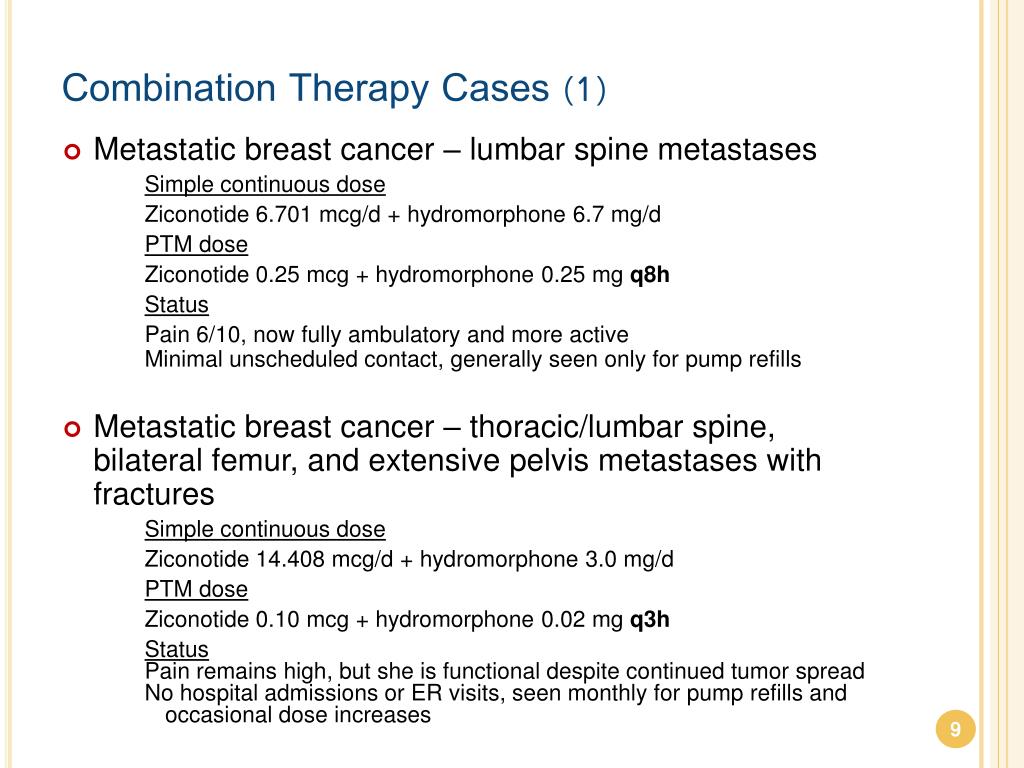The height and width of the screenshot is (768, 1024).
Task: Click the bold "q8h" text
Action: pos(649,275)
